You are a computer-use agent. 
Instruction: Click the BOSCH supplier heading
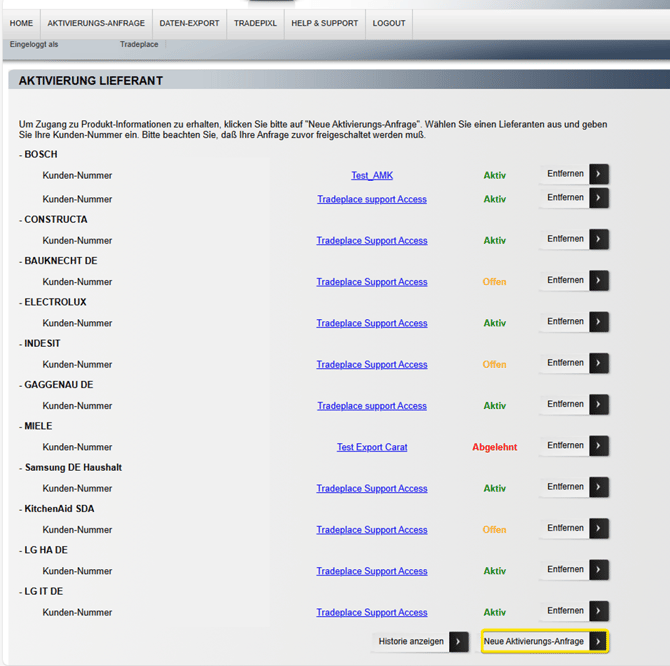(41, 155)
